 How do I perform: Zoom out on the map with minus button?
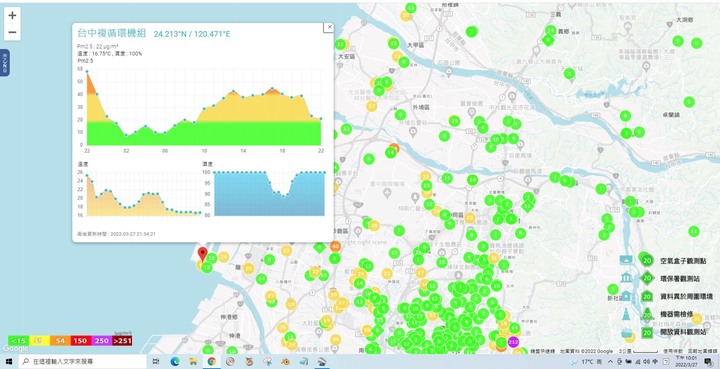pyautogui.click(x=12, y=32)
